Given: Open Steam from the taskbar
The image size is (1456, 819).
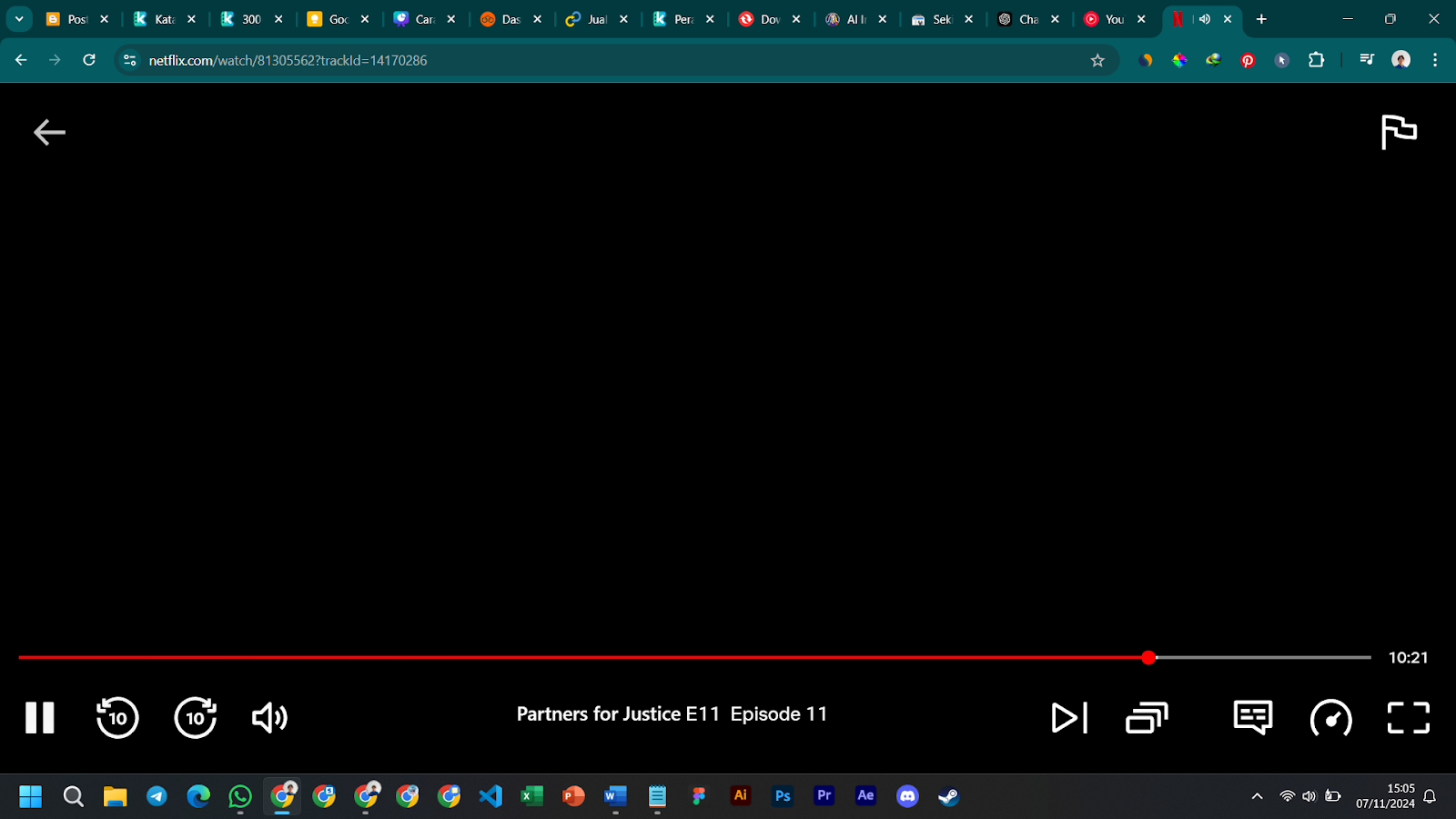Looking at the screenshot, I should tap(948, 797).
